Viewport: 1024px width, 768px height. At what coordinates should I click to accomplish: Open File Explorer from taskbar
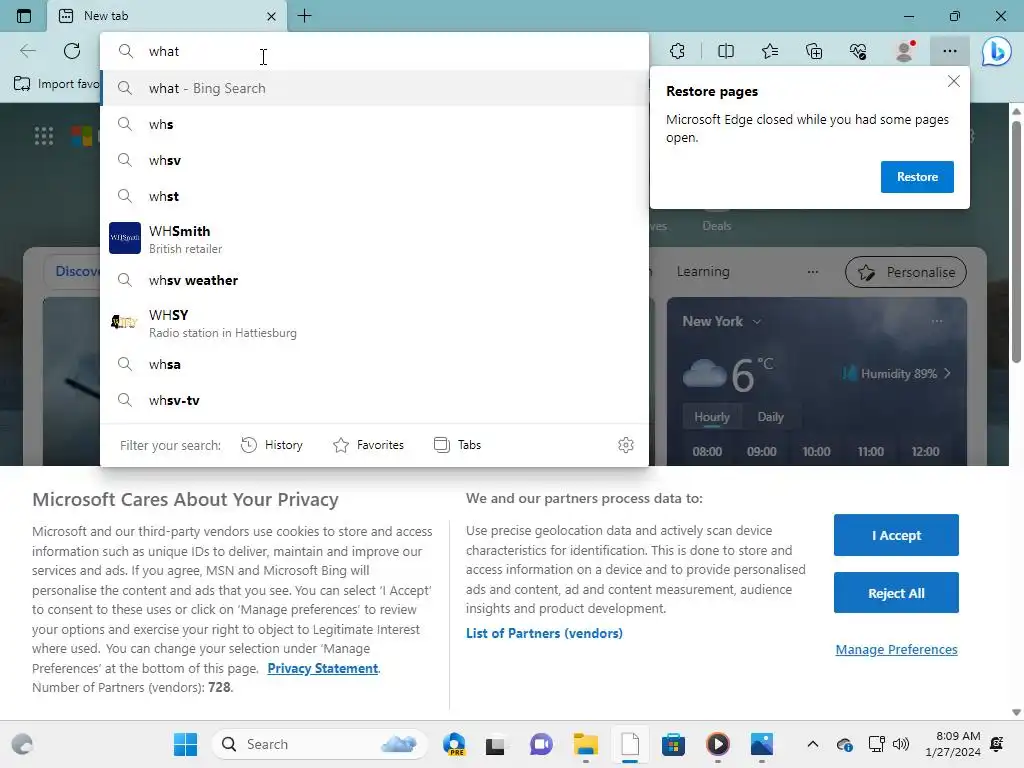(586, 744)
